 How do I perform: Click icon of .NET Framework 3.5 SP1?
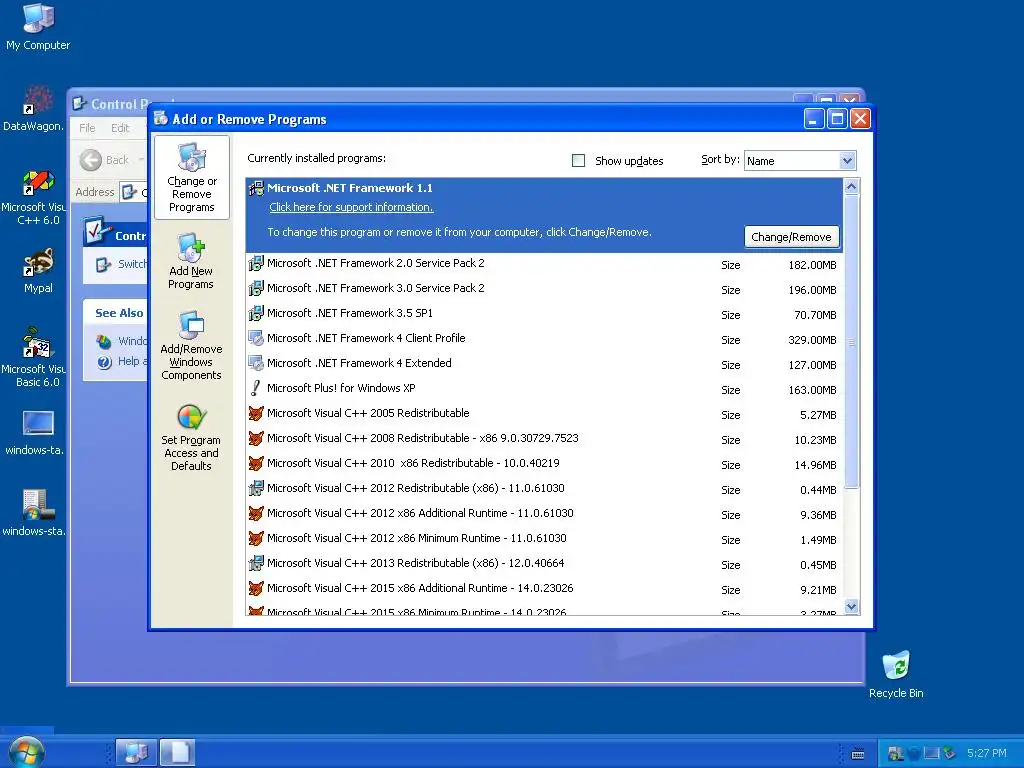[256, 313]
